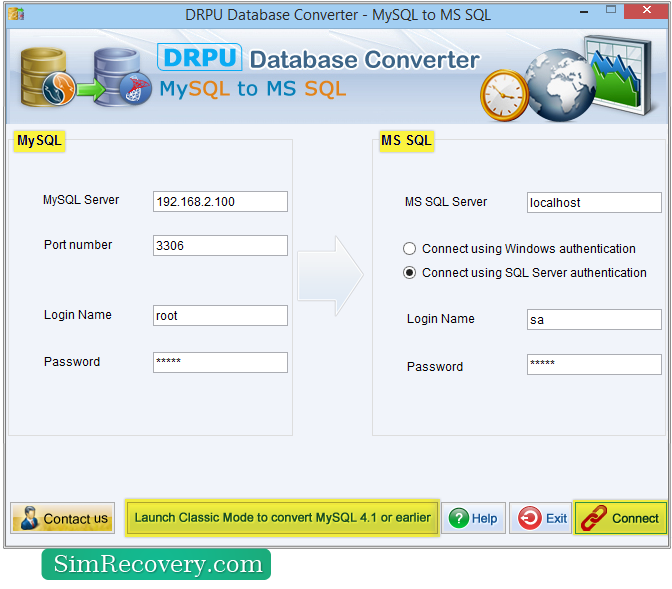Launch Classic Mode for MySQL 4.1 or earlier
The width and height of the screenshot is (672, 589).
coord(282,517)
